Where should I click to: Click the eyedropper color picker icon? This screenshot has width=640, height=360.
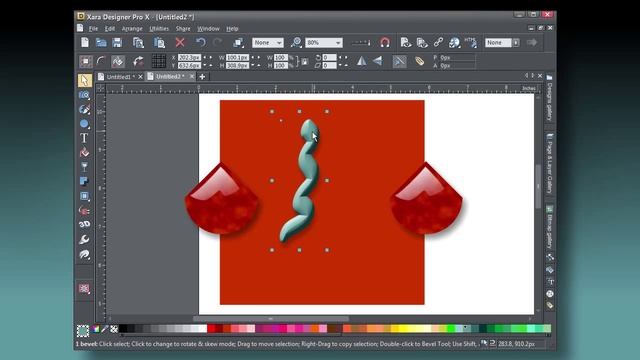point(104,329)
